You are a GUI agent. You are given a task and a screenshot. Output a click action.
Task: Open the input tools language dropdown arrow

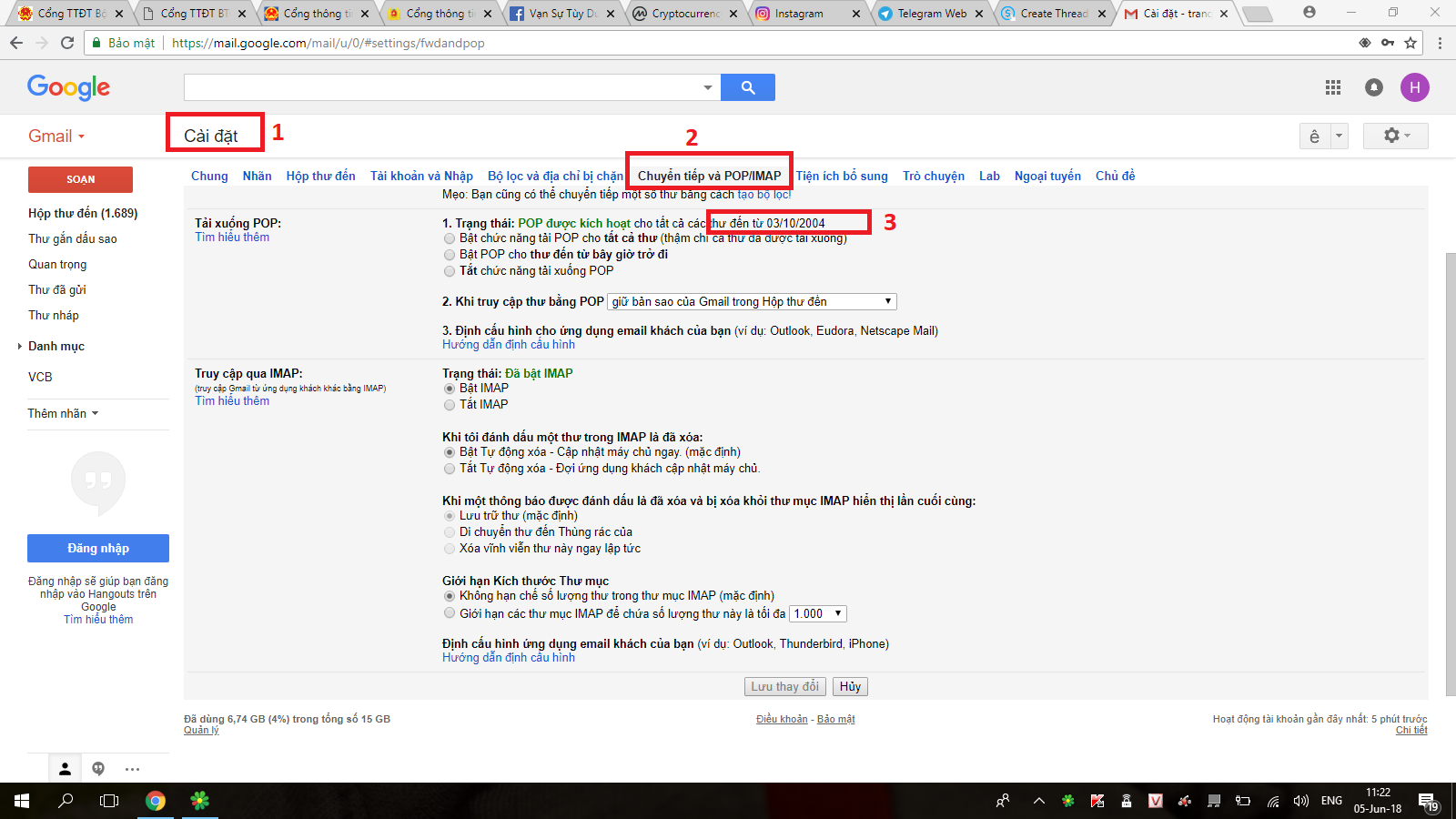[1339, 136]
